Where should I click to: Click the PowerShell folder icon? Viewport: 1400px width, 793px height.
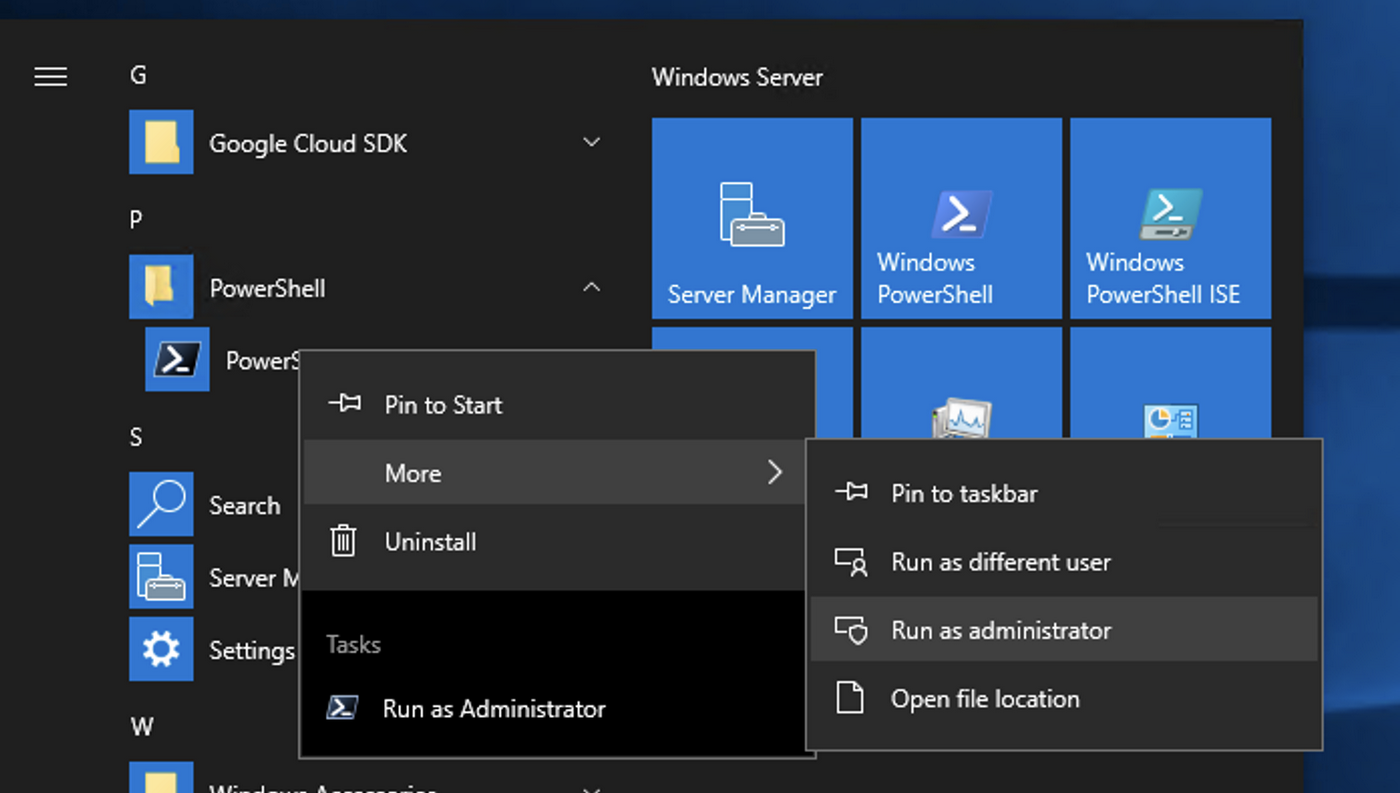[x=161, y=287]
